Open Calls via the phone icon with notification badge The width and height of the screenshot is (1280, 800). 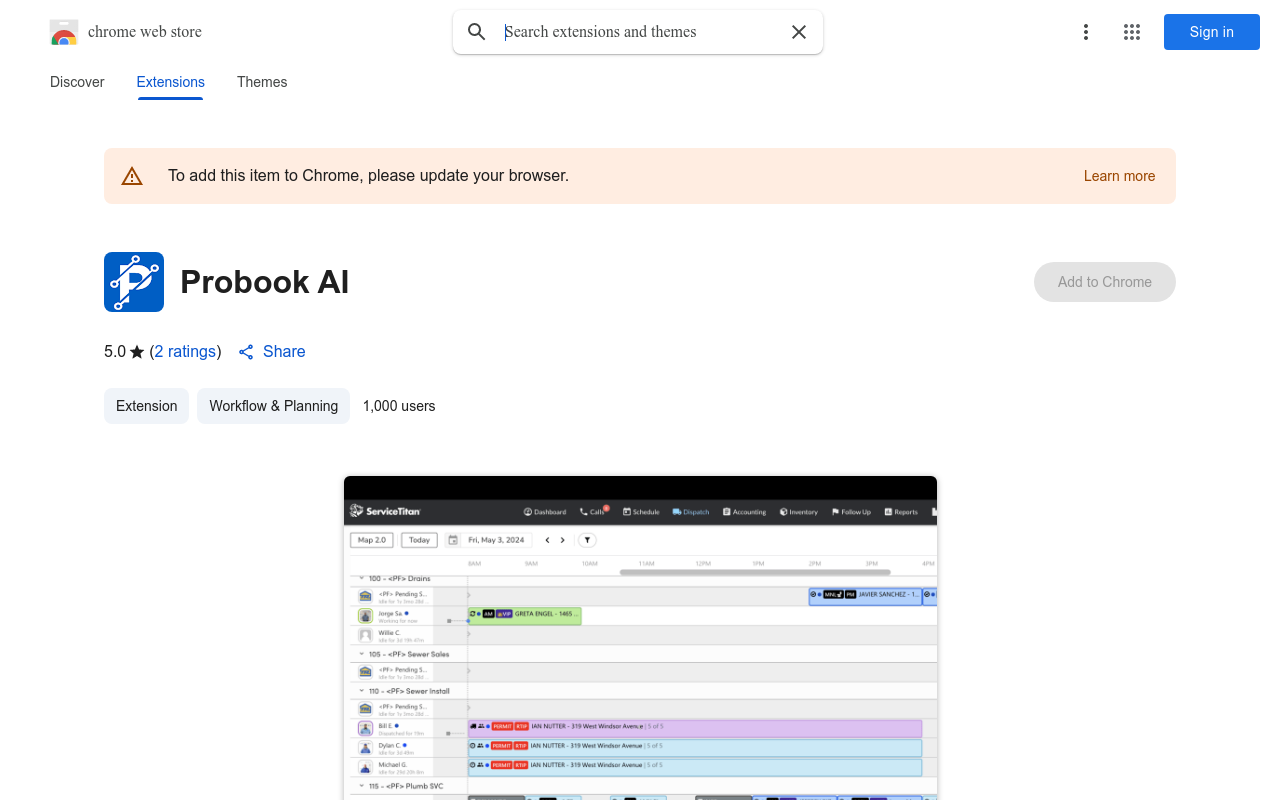click(584, 512)
